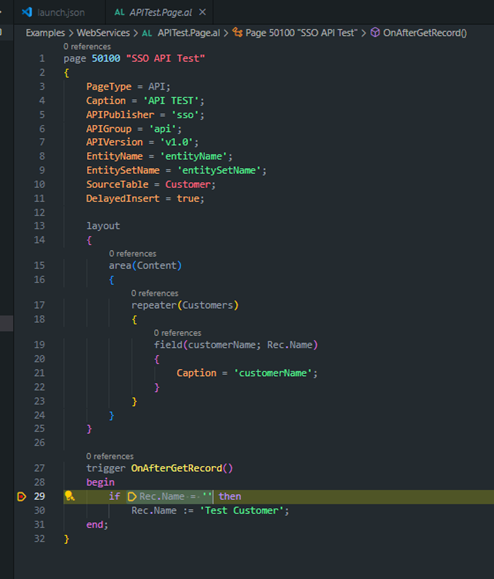This screenshot has width=494, height=579.
Task: Click the 'API TEST' caption value
Action: [171, 100]
